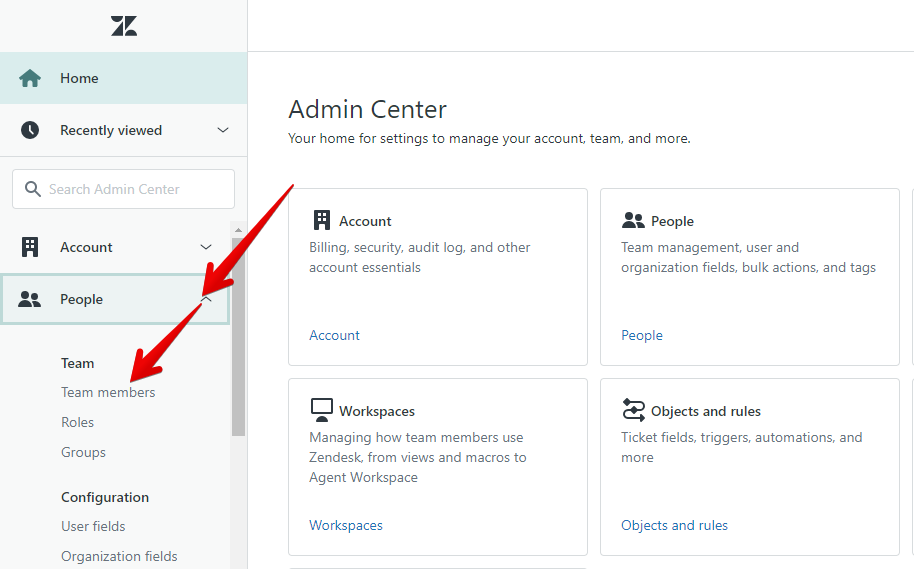Image resolution: width=914 pixels, height=569 pixels.
Task: Select Account in the sidebar
Action: pos(115,247)
